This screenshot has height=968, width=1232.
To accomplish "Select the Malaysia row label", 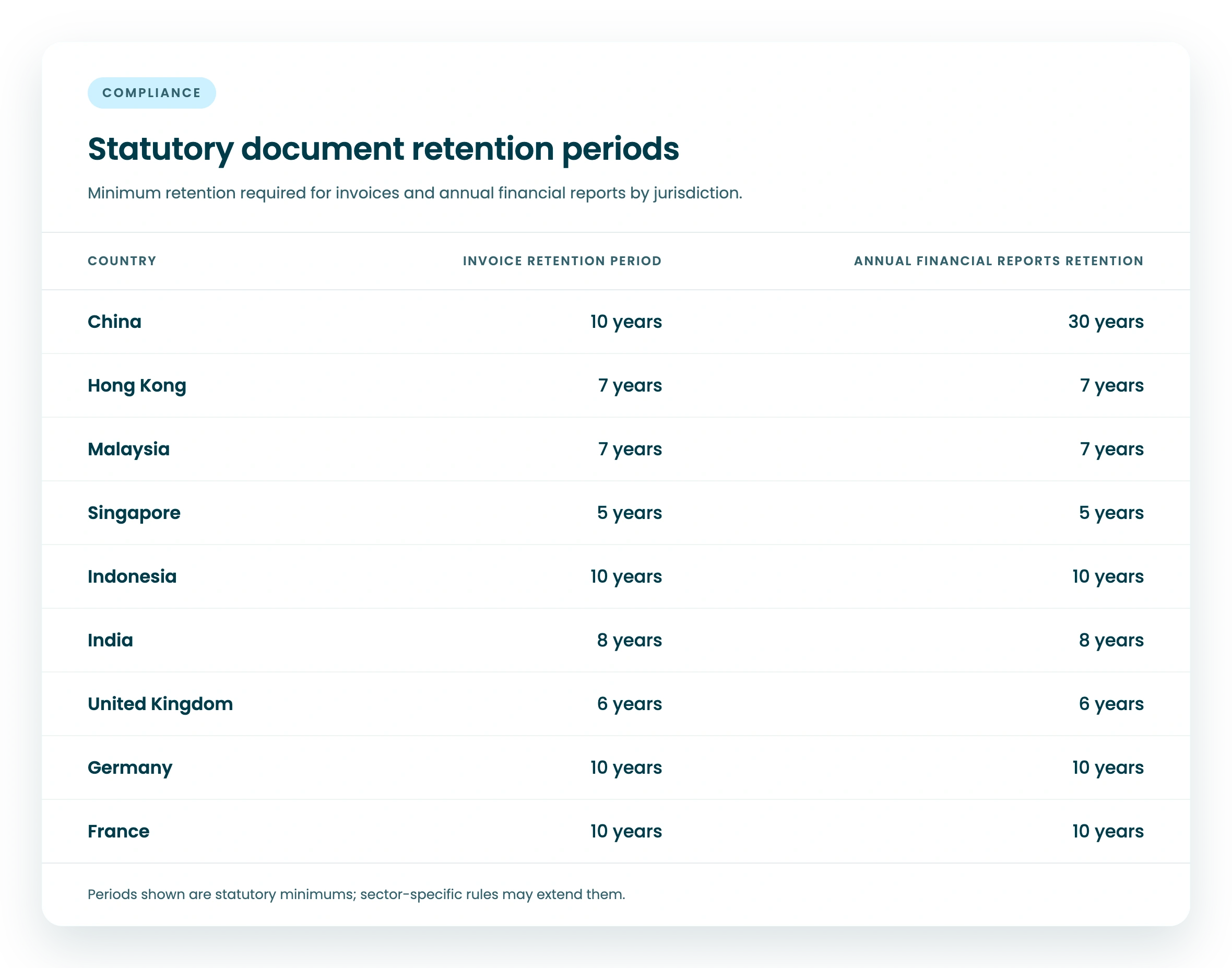I will pos(128,449).
